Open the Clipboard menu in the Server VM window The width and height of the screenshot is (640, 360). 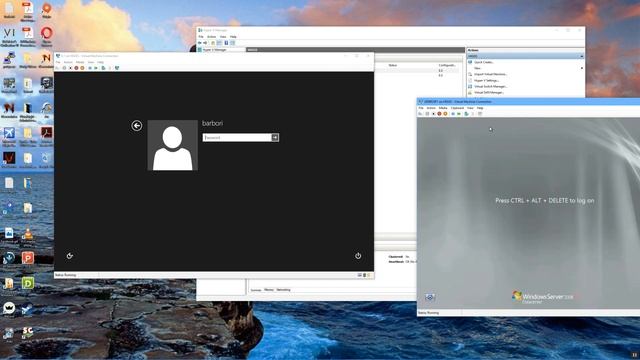point(457,108)
